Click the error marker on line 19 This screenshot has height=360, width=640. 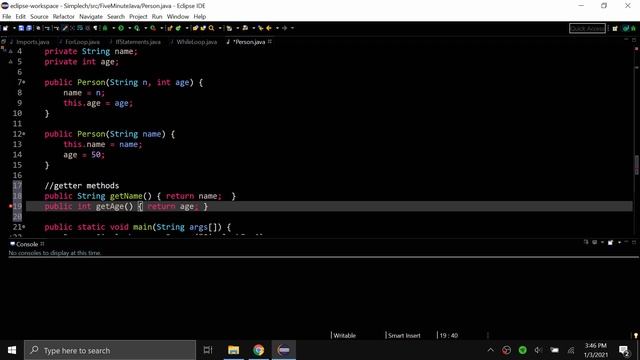(11, 207)
